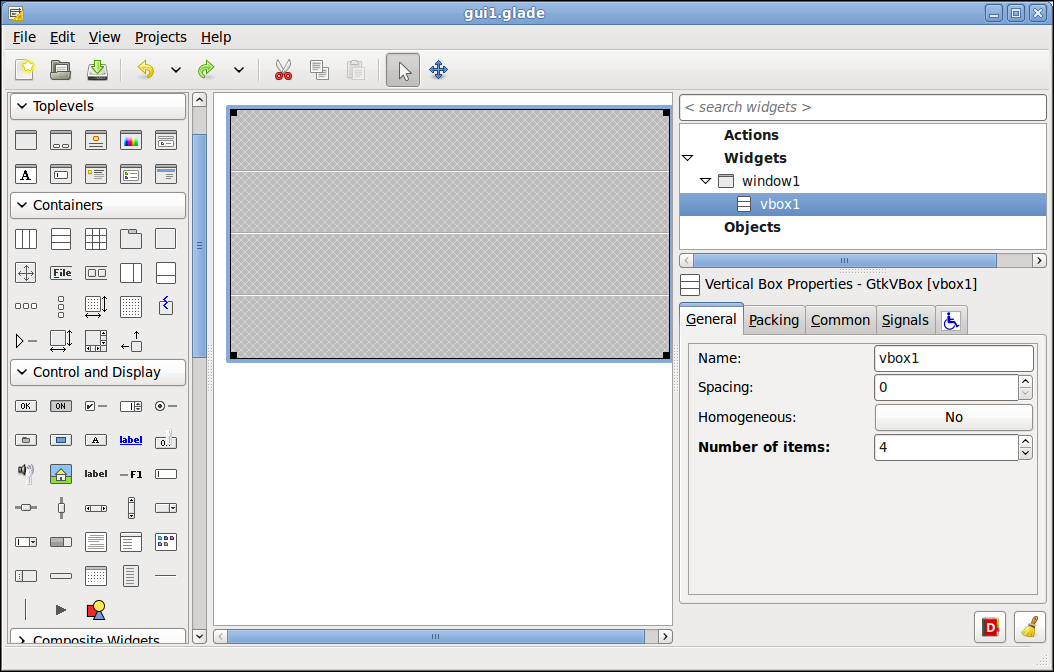This screenshot has height=672, width=1054.
Task: Collapse the window1 tree node
Action: pos(705,181)
